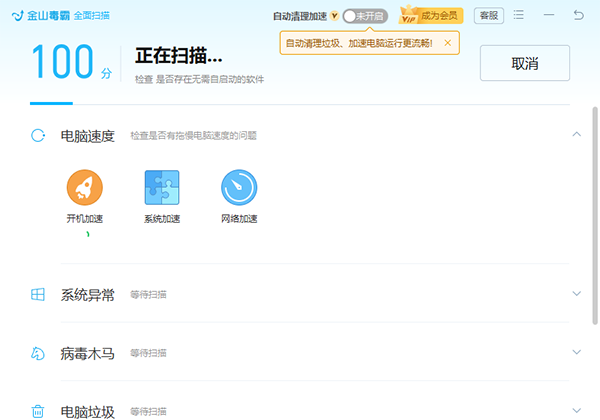Image resolution: width=600 pixels, height=420 pixels.
Task: Expand the 病毒木马 section
Action: (x=577, y=352)
